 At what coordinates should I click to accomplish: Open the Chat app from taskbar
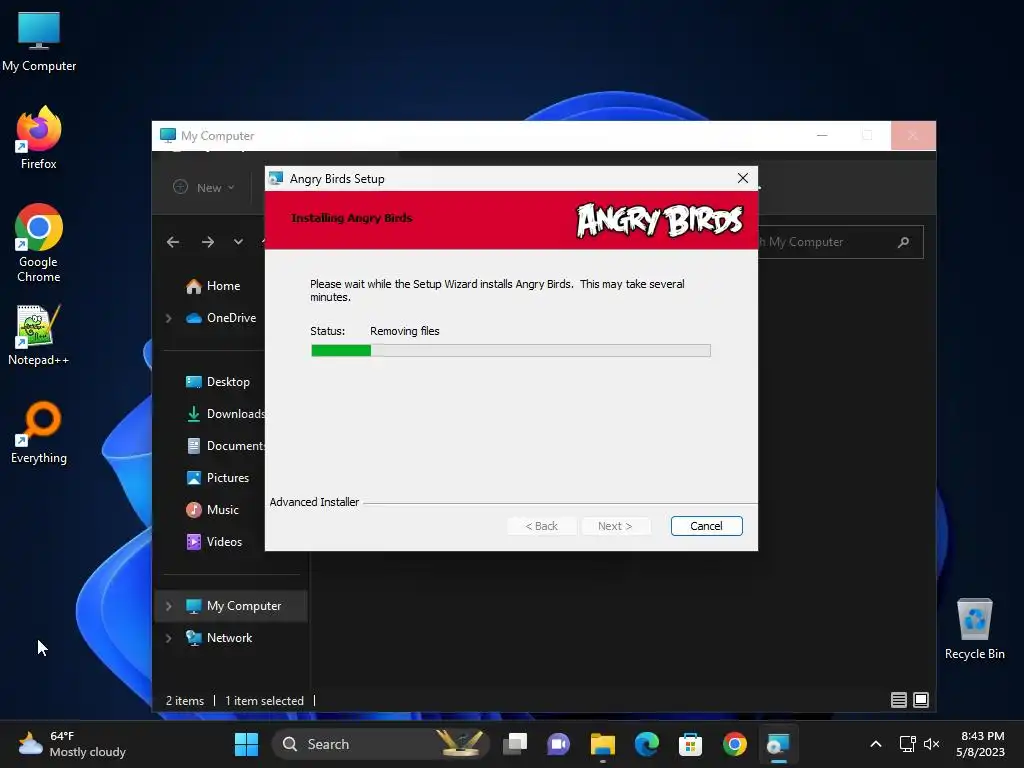(558, 744)
